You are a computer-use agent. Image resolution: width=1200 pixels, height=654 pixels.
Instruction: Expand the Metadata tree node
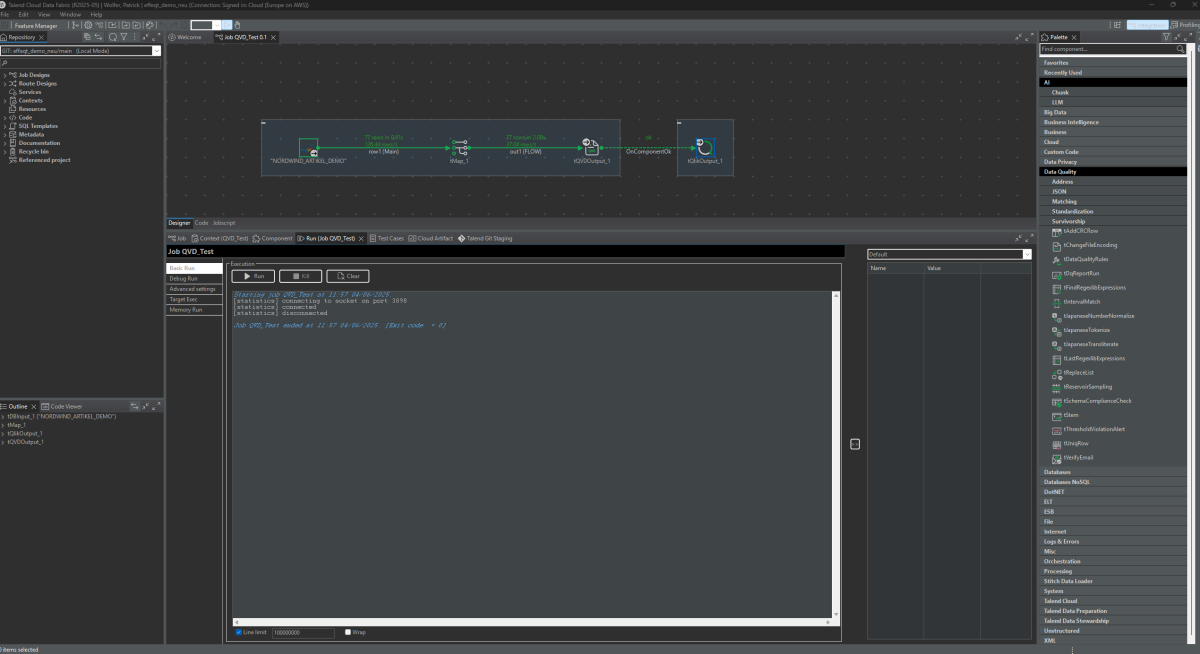click(x=5, y=135)
